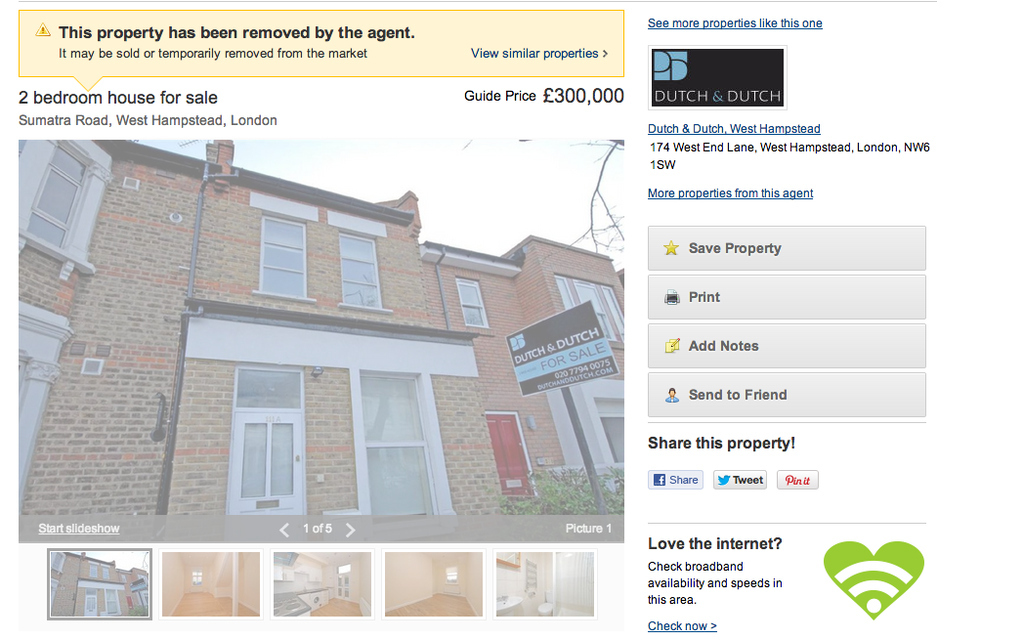Select the kitchen photo thumbnail
This screenshot has height=640, width=1024.
pos(322,584)
